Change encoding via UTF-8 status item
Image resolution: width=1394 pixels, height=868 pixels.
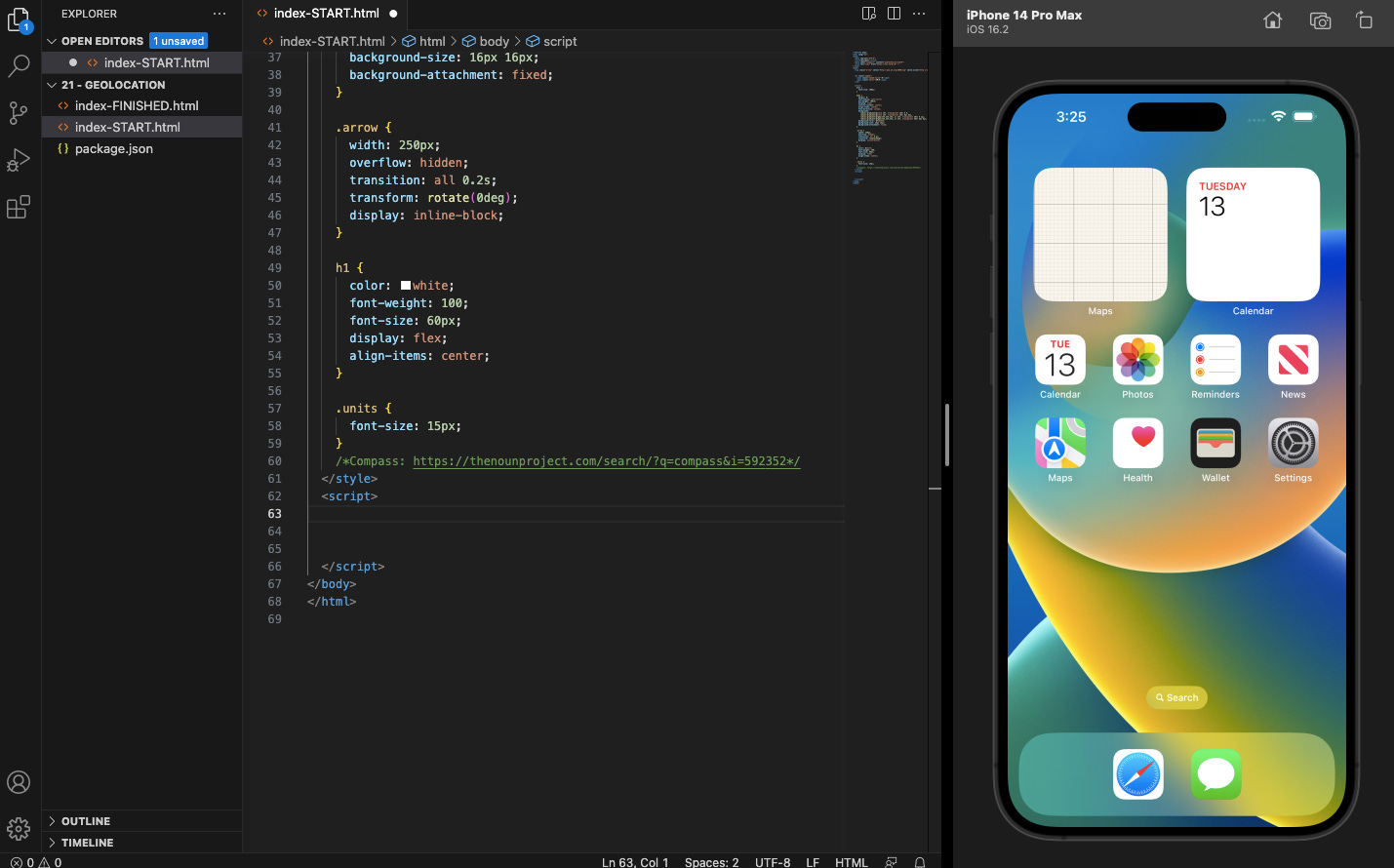pyautogui.click(x=773, y=862)
